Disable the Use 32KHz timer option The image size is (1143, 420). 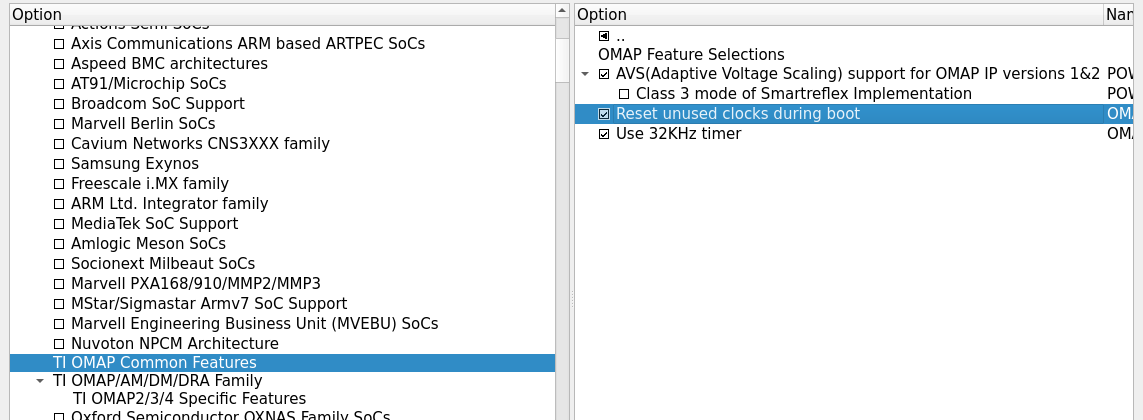pos(604,134)
